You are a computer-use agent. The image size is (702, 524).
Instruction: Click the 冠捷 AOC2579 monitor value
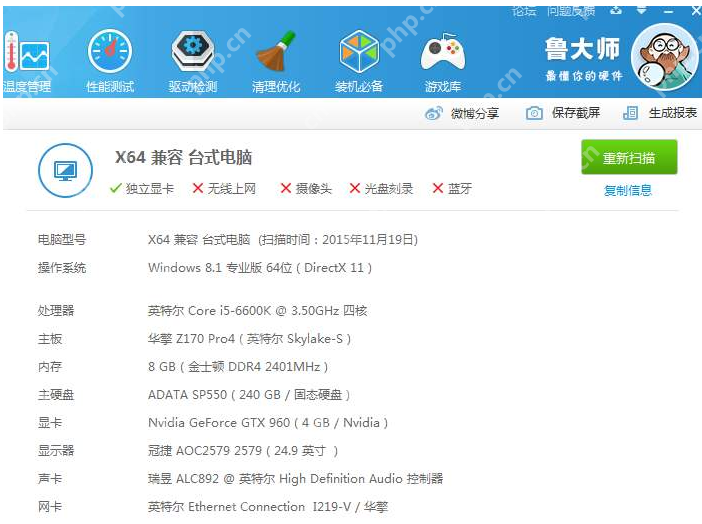click(x=243, y=451)
